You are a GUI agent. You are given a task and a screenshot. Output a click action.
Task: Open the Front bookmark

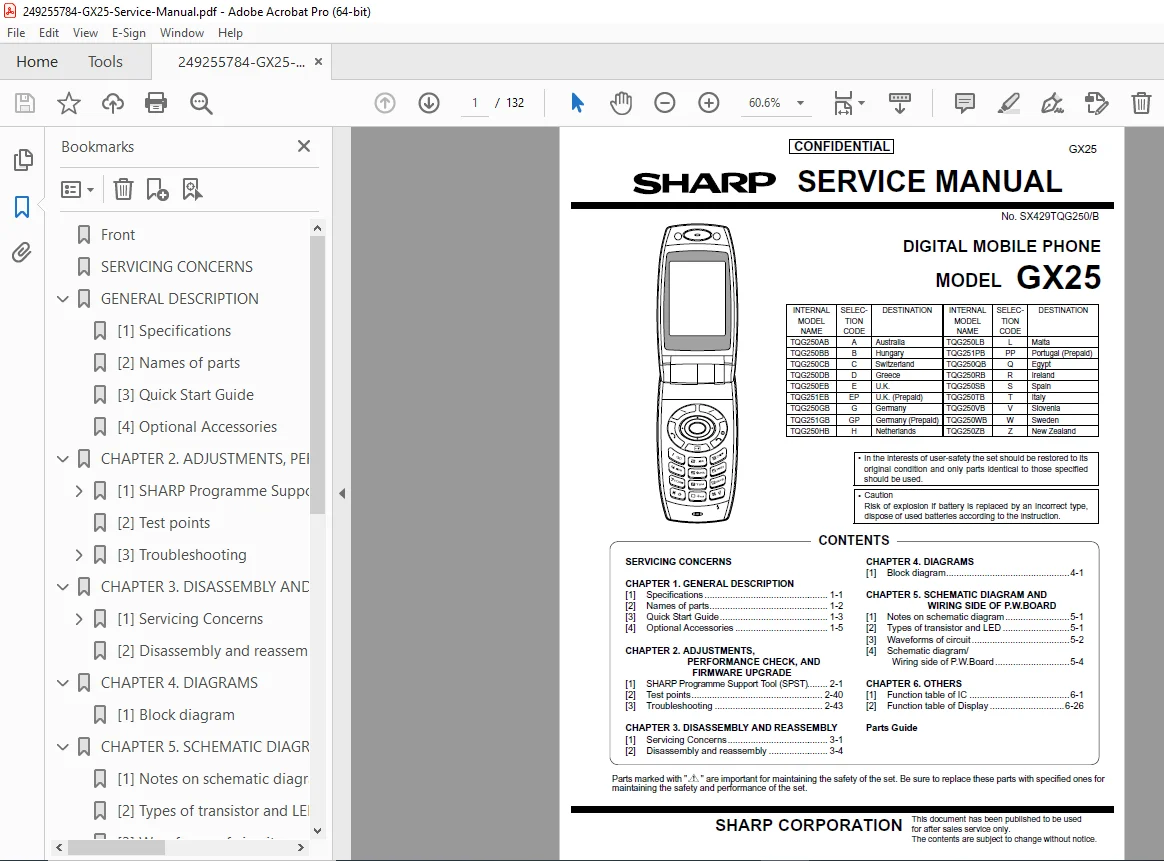tap(117, 235)
